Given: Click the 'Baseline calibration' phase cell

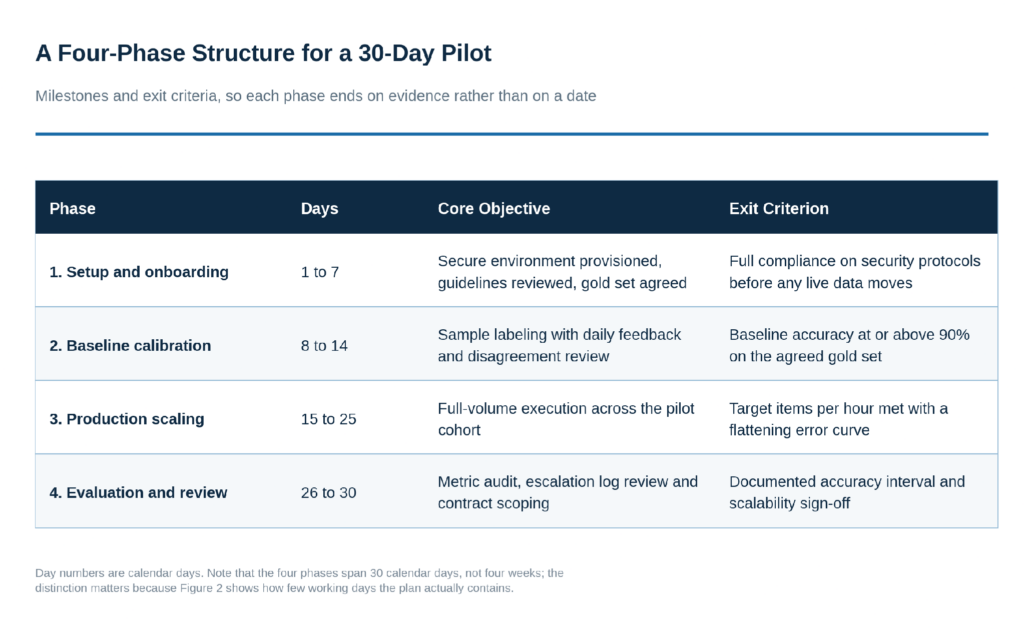Looking at the screenshot, I should click(130, 346).
